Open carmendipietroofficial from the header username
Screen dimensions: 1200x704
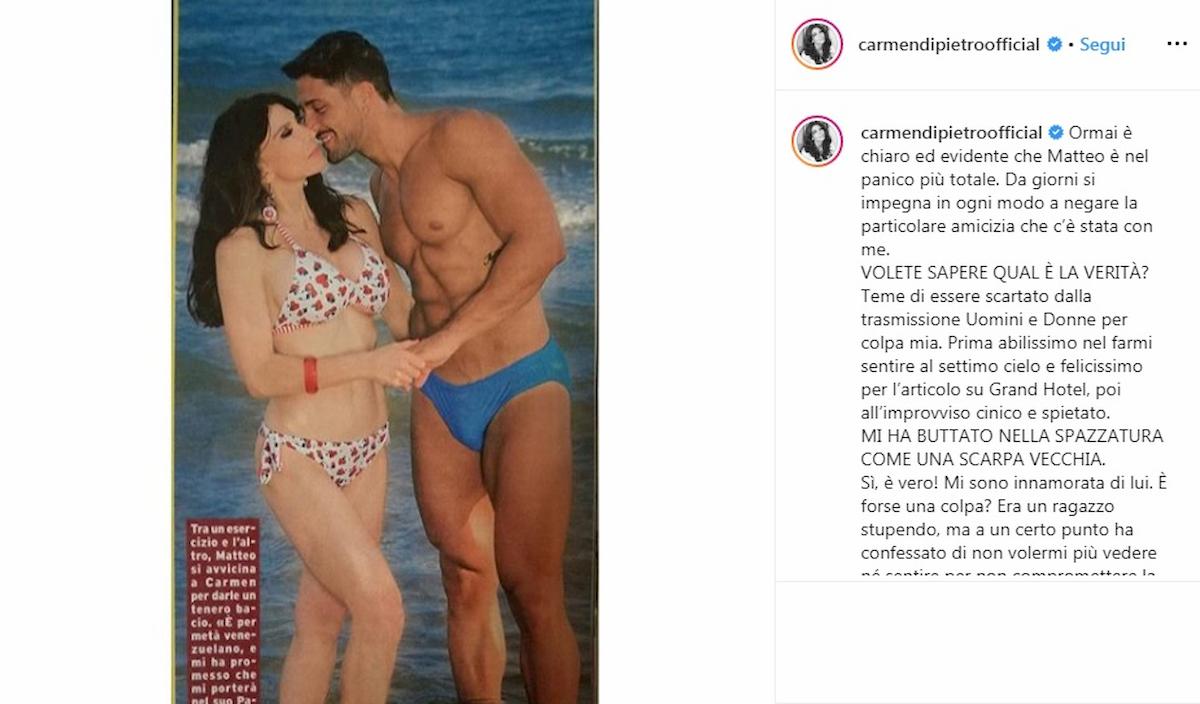pyautogui.click(x=950, y=45)
